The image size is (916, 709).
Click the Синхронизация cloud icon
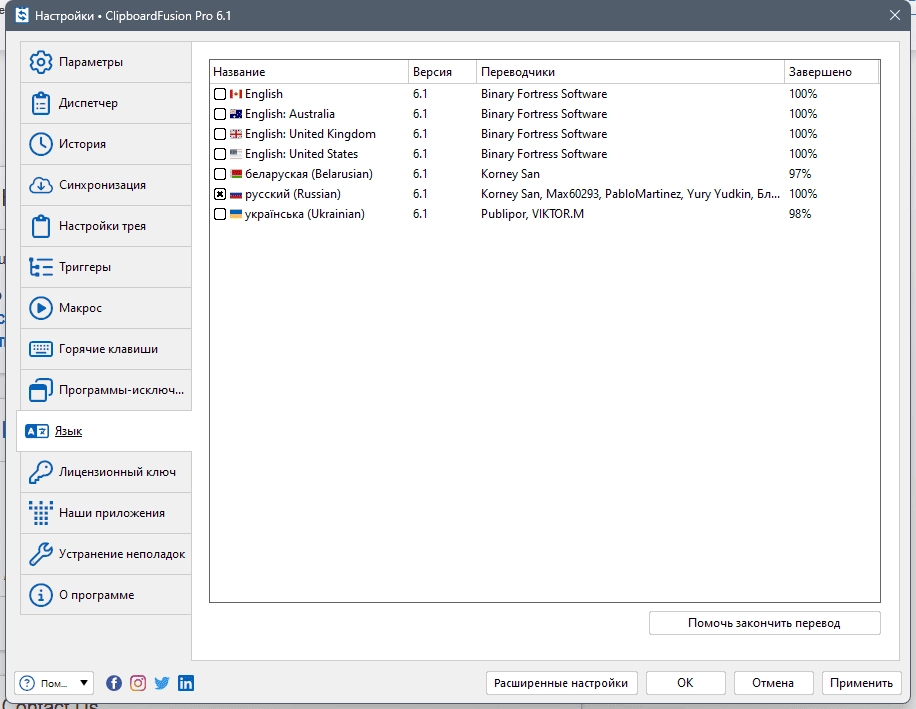(x=40, y=185)
